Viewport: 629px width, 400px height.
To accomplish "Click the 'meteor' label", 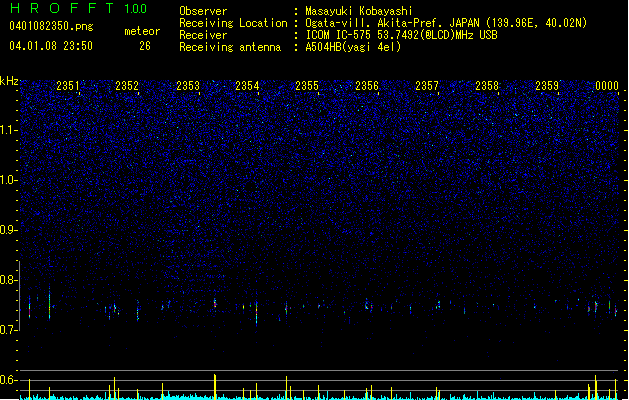I will pos(142,31).
